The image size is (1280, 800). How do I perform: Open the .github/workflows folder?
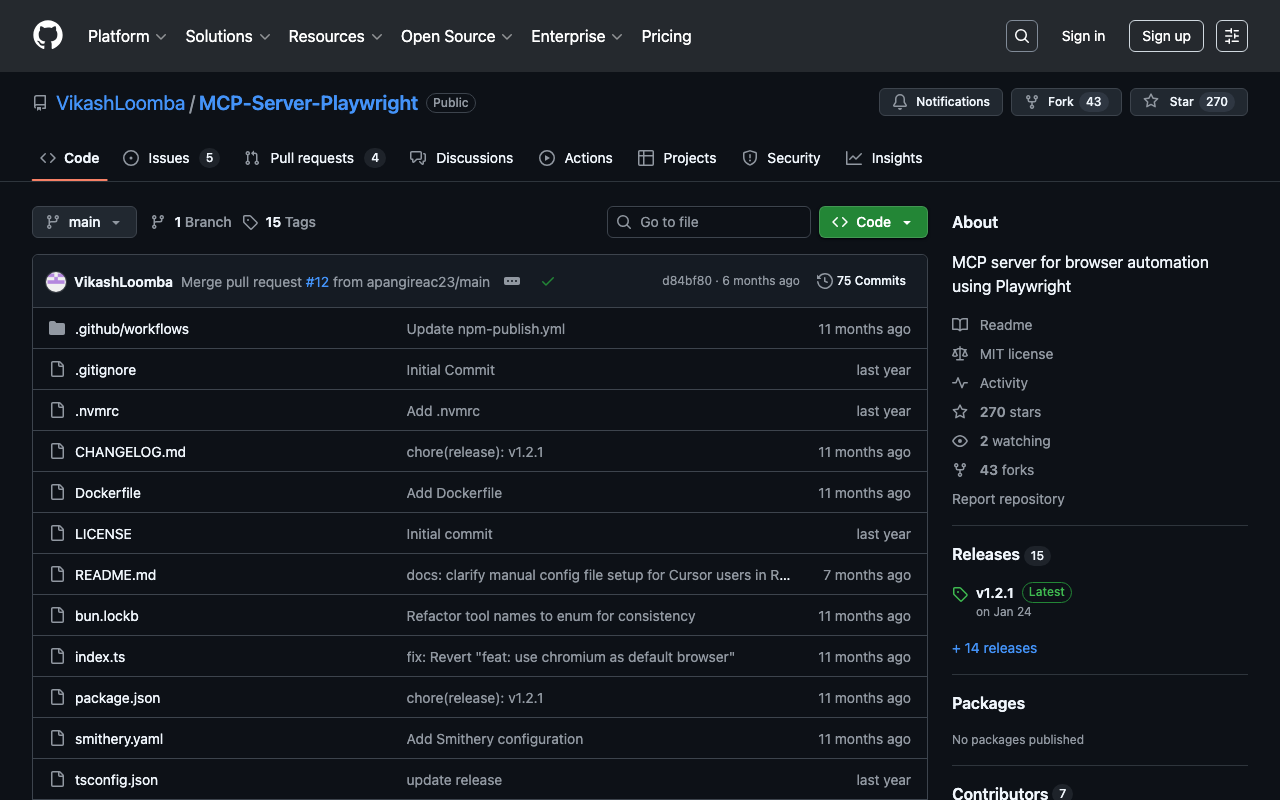pyautogui.click(x=131, y=329)
